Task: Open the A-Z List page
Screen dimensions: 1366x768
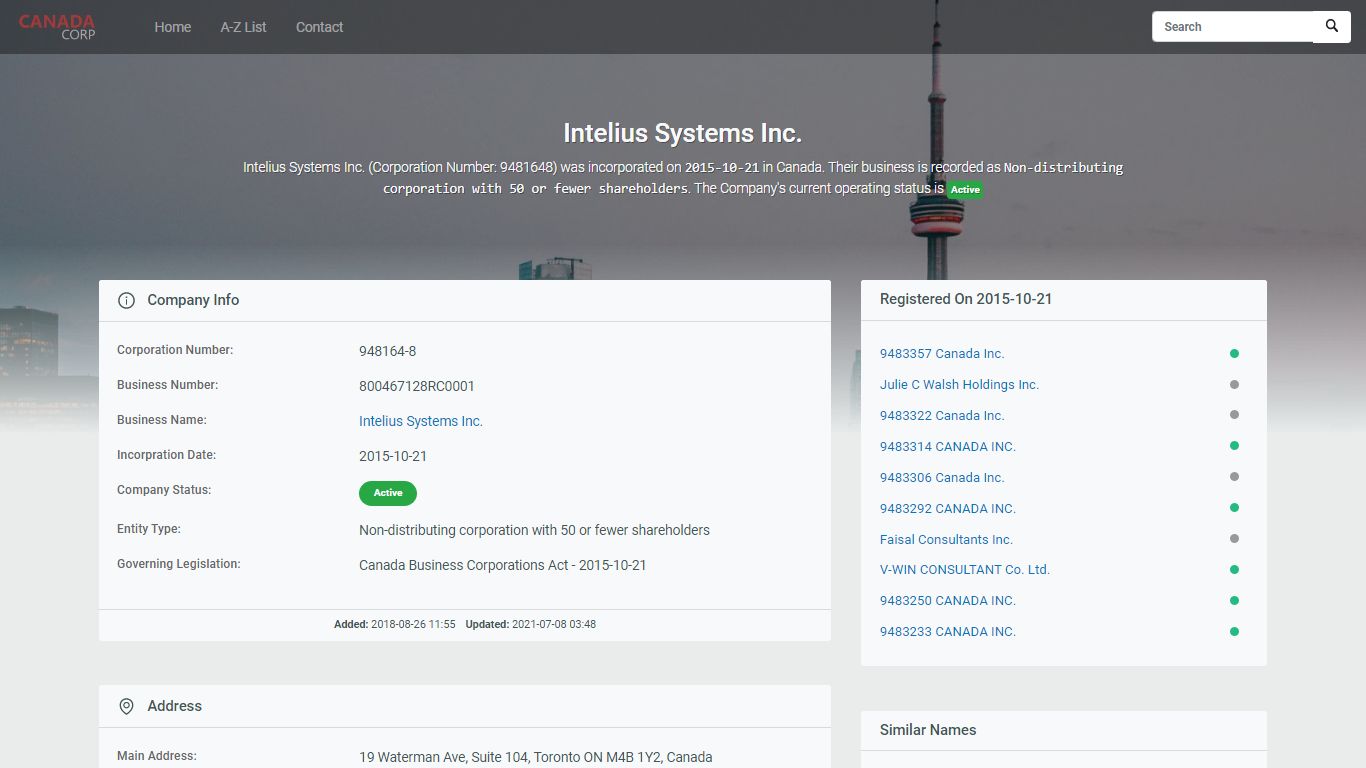Action: click(243, 27)
